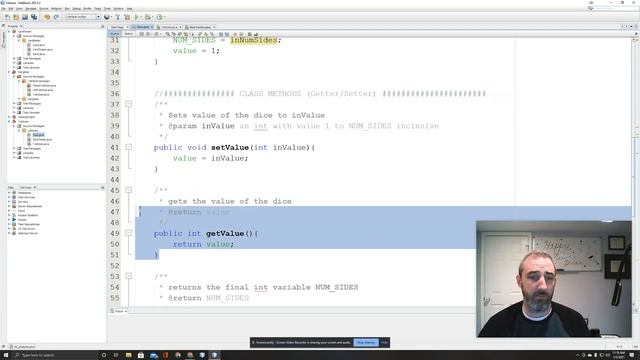Click the New Project toolbar icon

16,17
